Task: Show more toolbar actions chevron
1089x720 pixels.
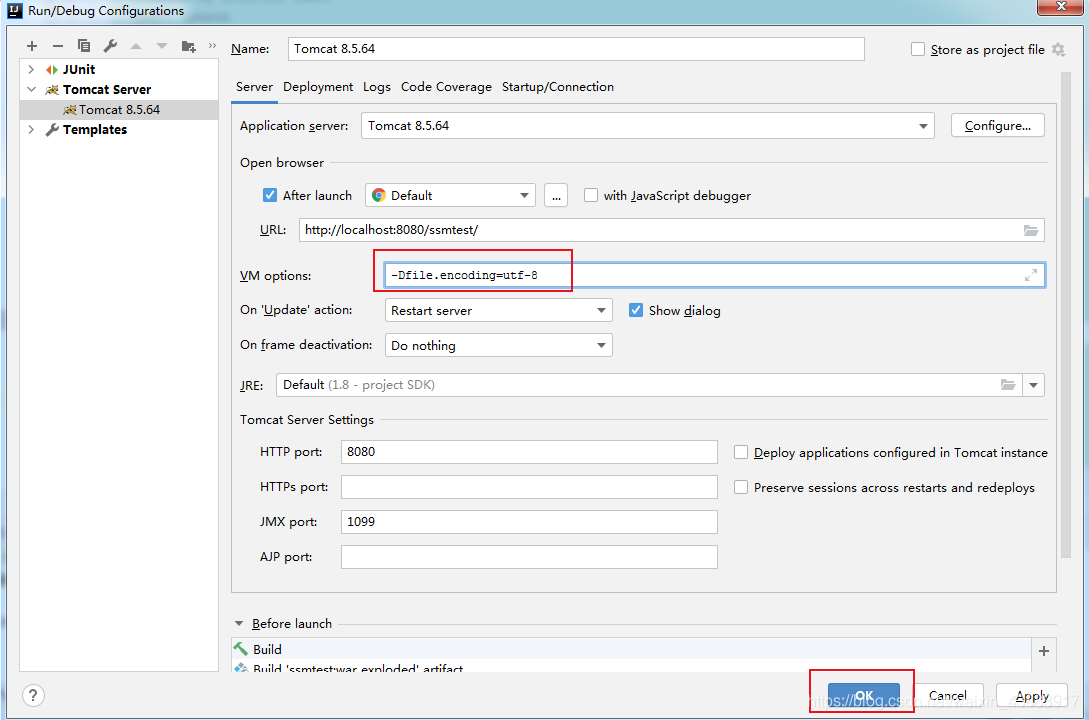Action: (212, 45)
